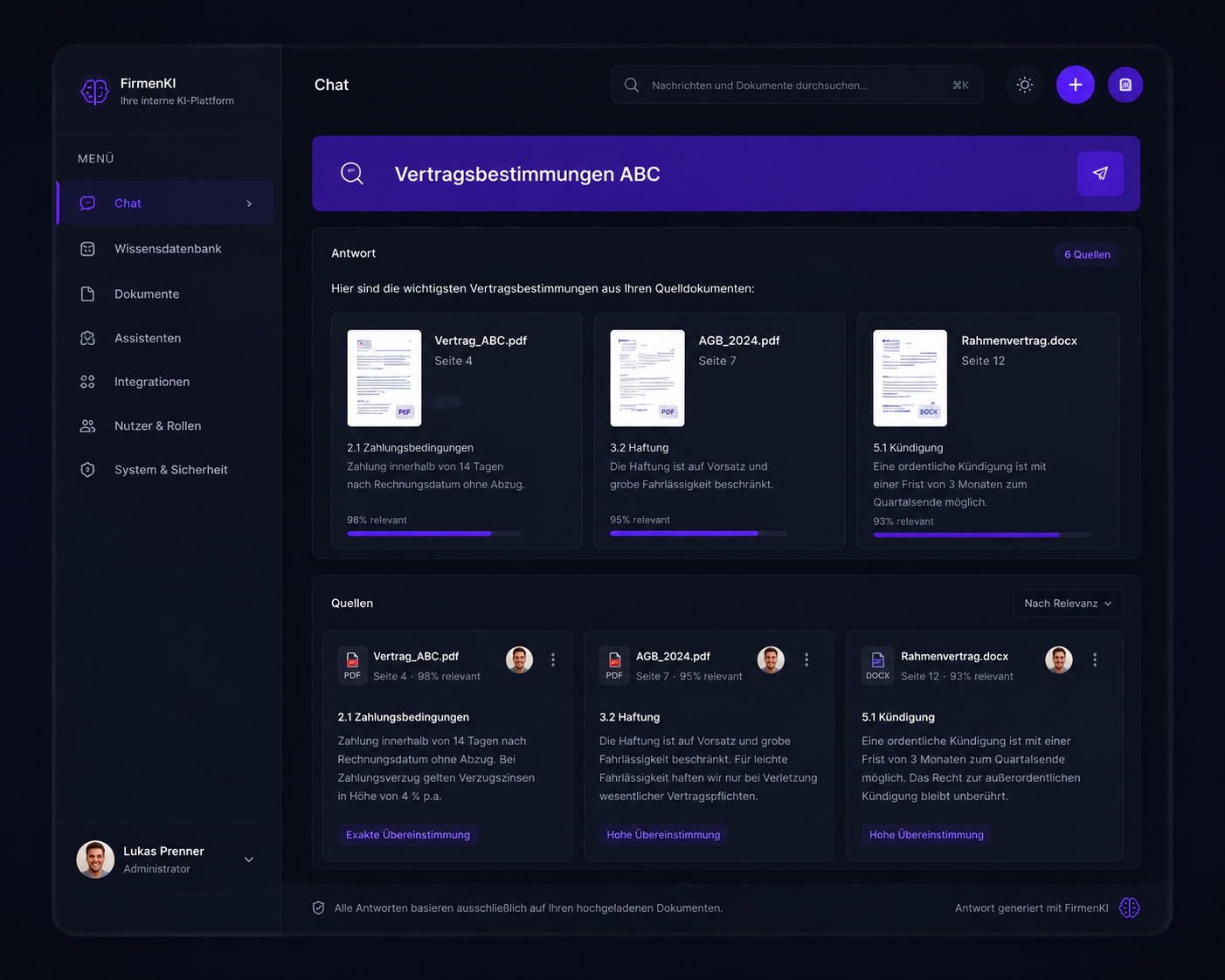
Task: Toggle the light/dark theme sun icon
Action: pos(1024,85)
